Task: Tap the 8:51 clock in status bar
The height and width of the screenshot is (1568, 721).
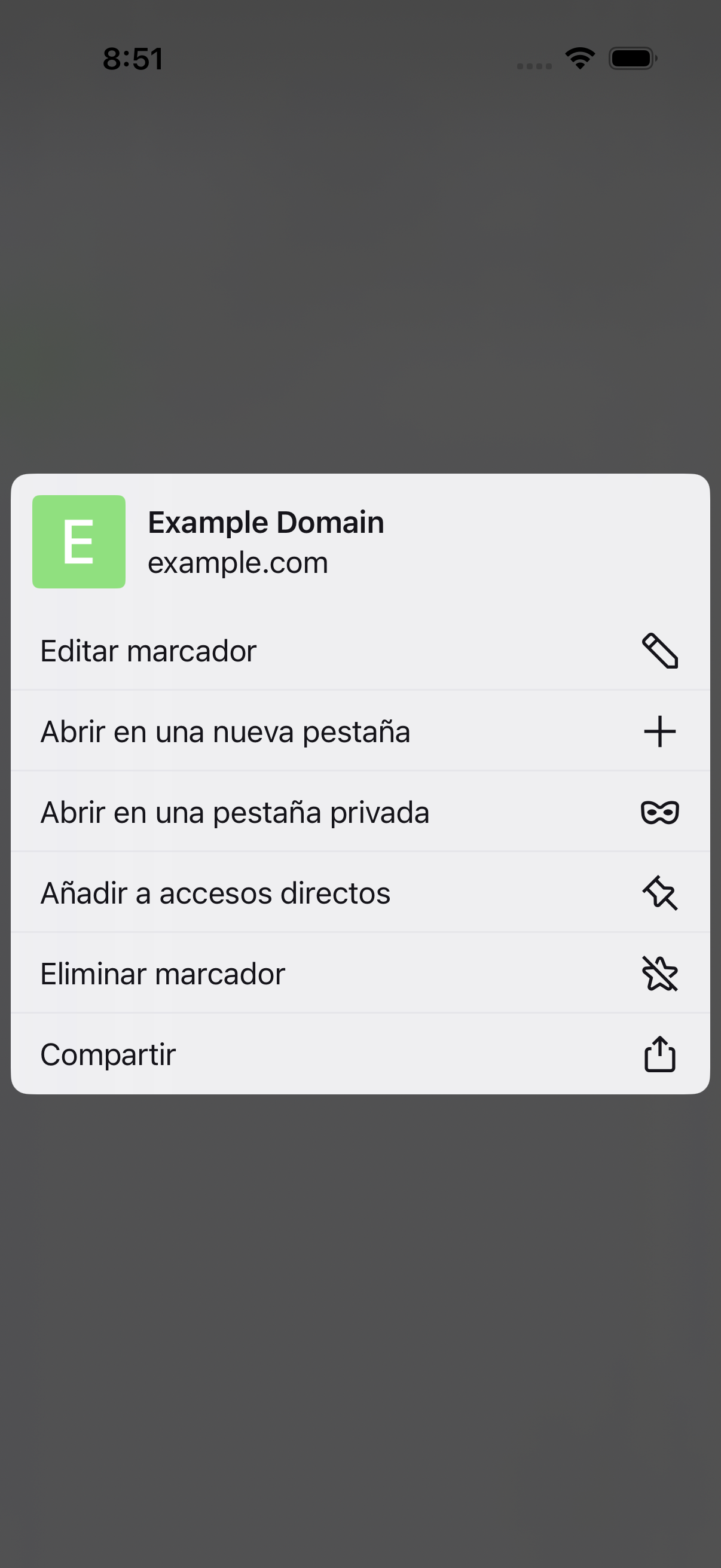Action: coord(133,59)
